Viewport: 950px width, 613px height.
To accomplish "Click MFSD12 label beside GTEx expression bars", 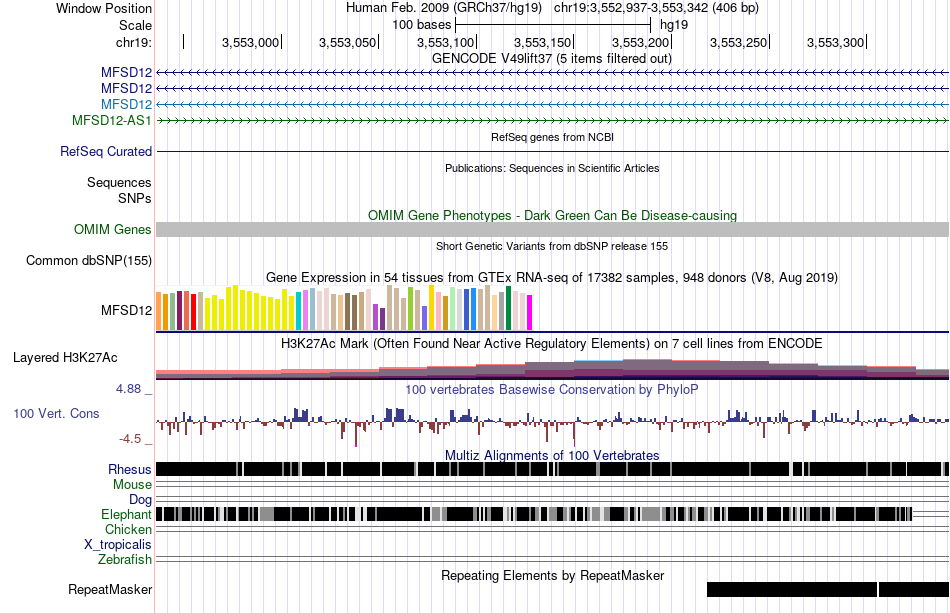I will point(127,310).
